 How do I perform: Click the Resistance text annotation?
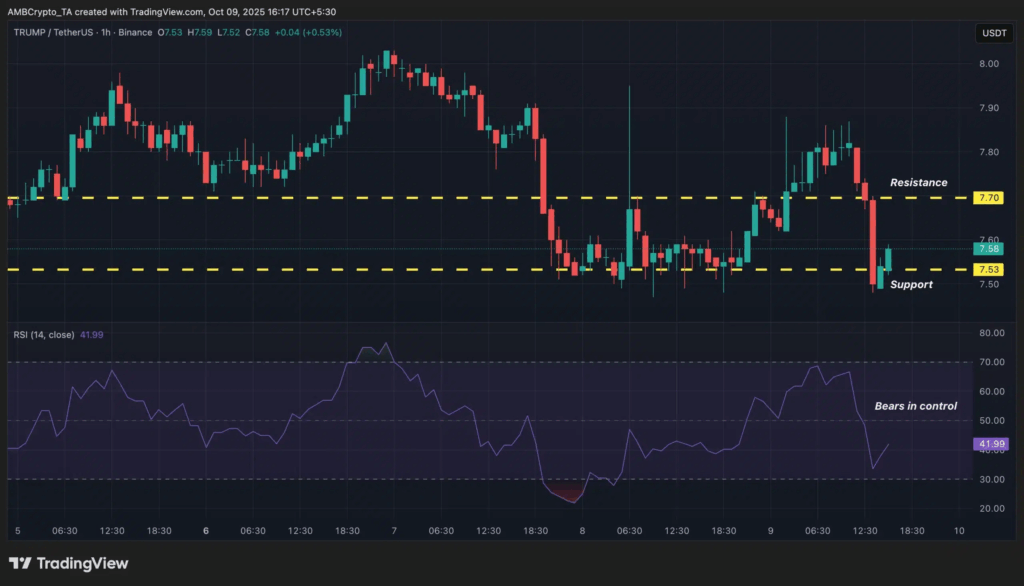pyautogui.click(x=917, y=183)
